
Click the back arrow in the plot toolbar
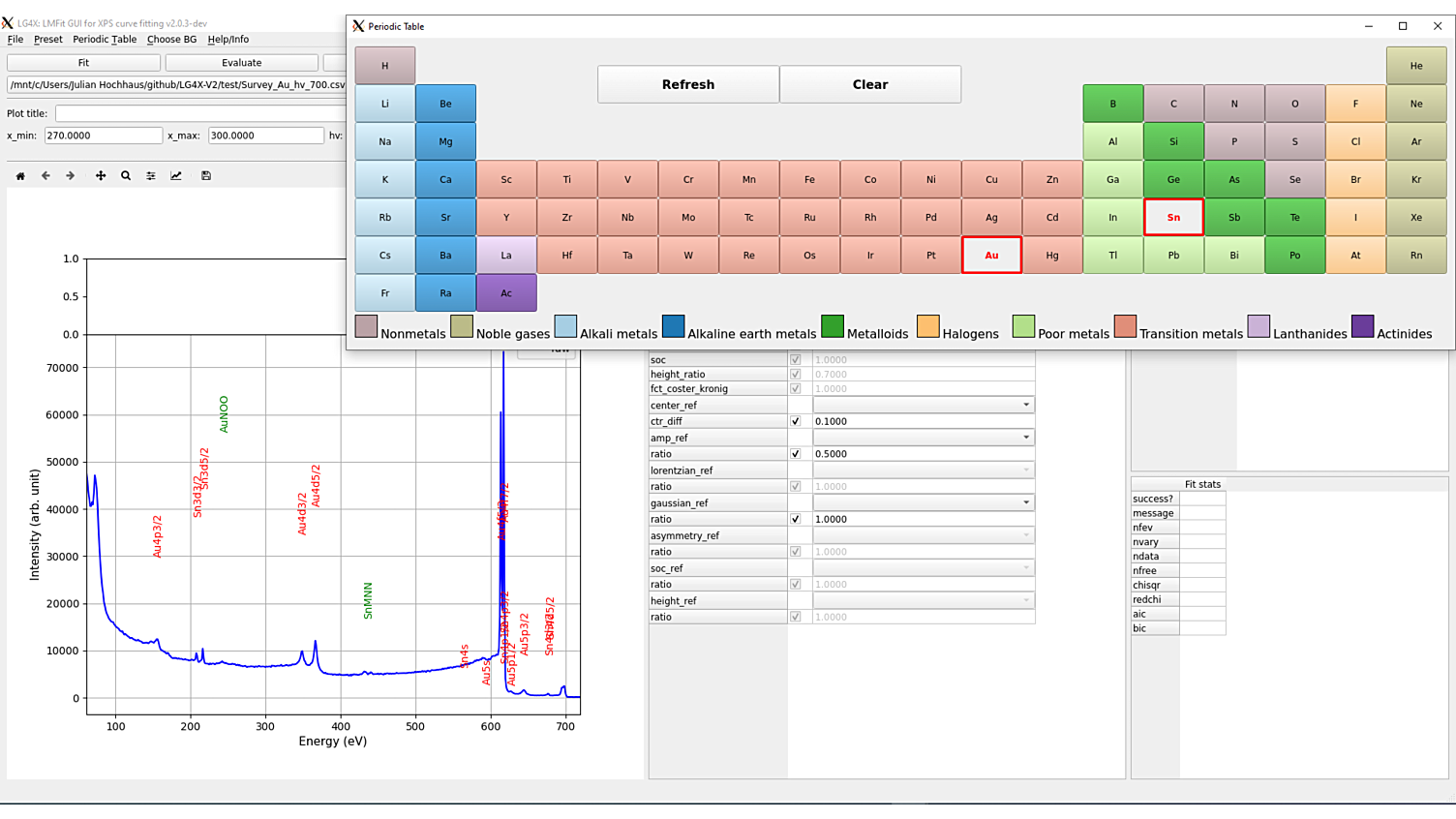[x=45, y=176]
